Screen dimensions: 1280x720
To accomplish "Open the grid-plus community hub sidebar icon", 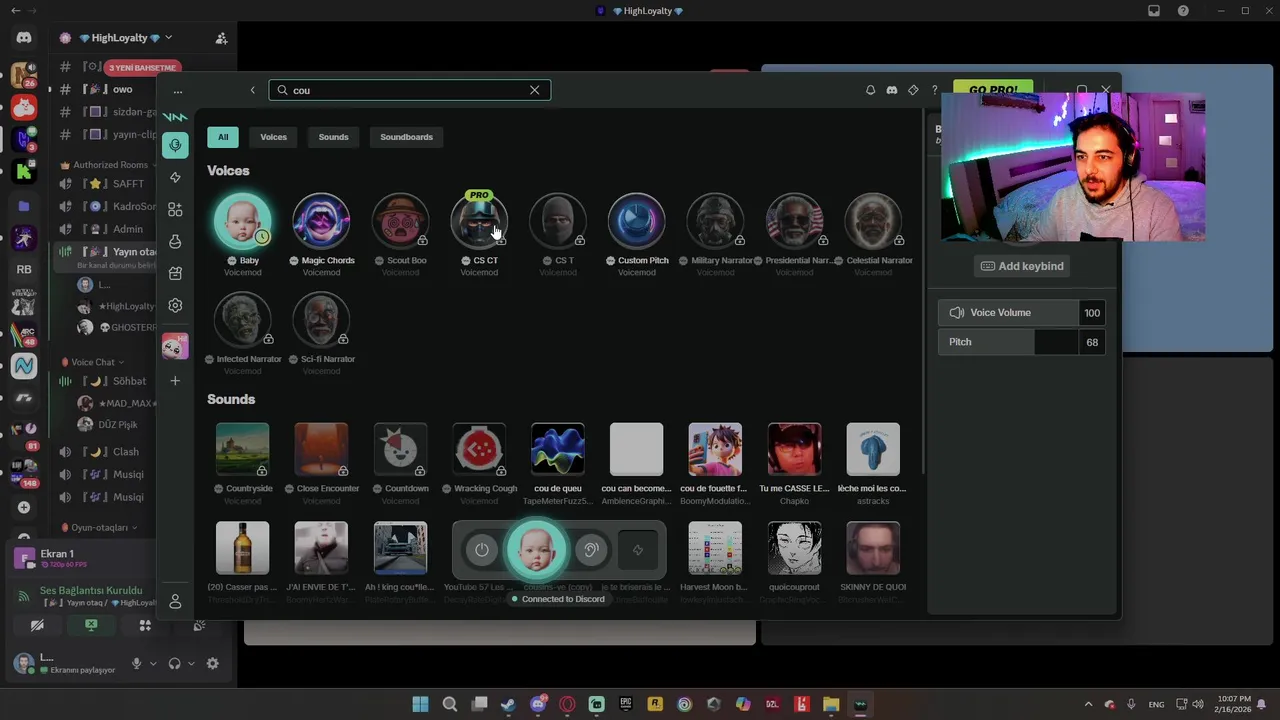I will (175, 209).
